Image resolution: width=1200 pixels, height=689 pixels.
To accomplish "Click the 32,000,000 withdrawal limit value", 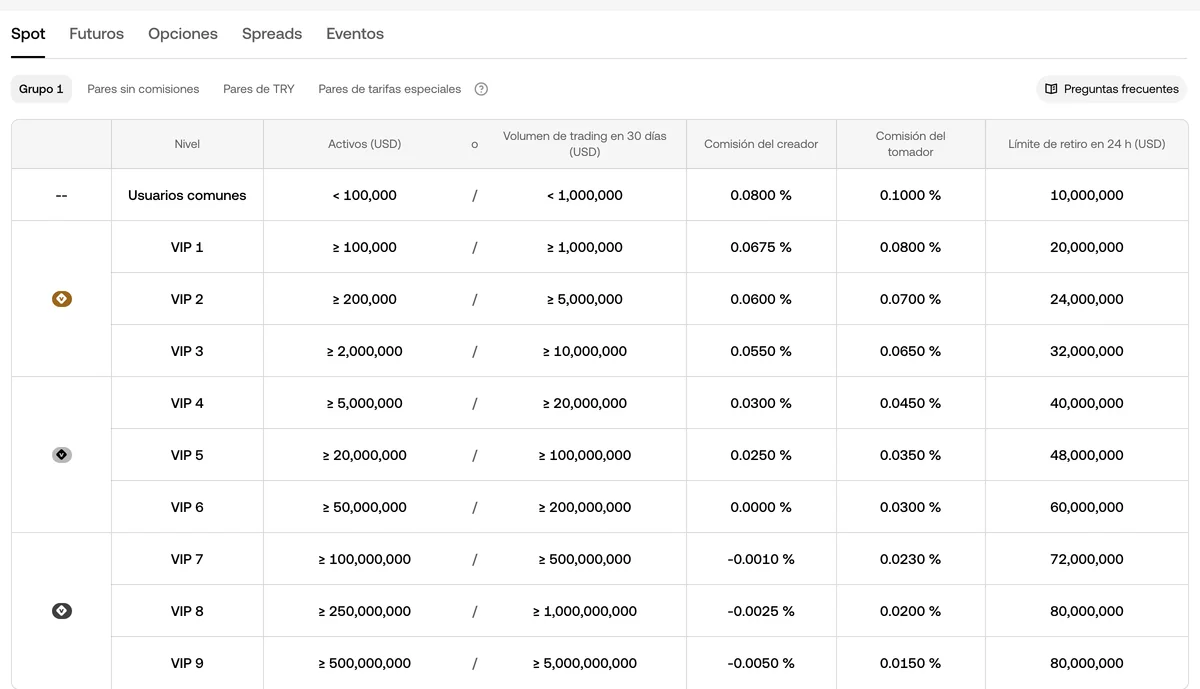I will click(1087, 351).
